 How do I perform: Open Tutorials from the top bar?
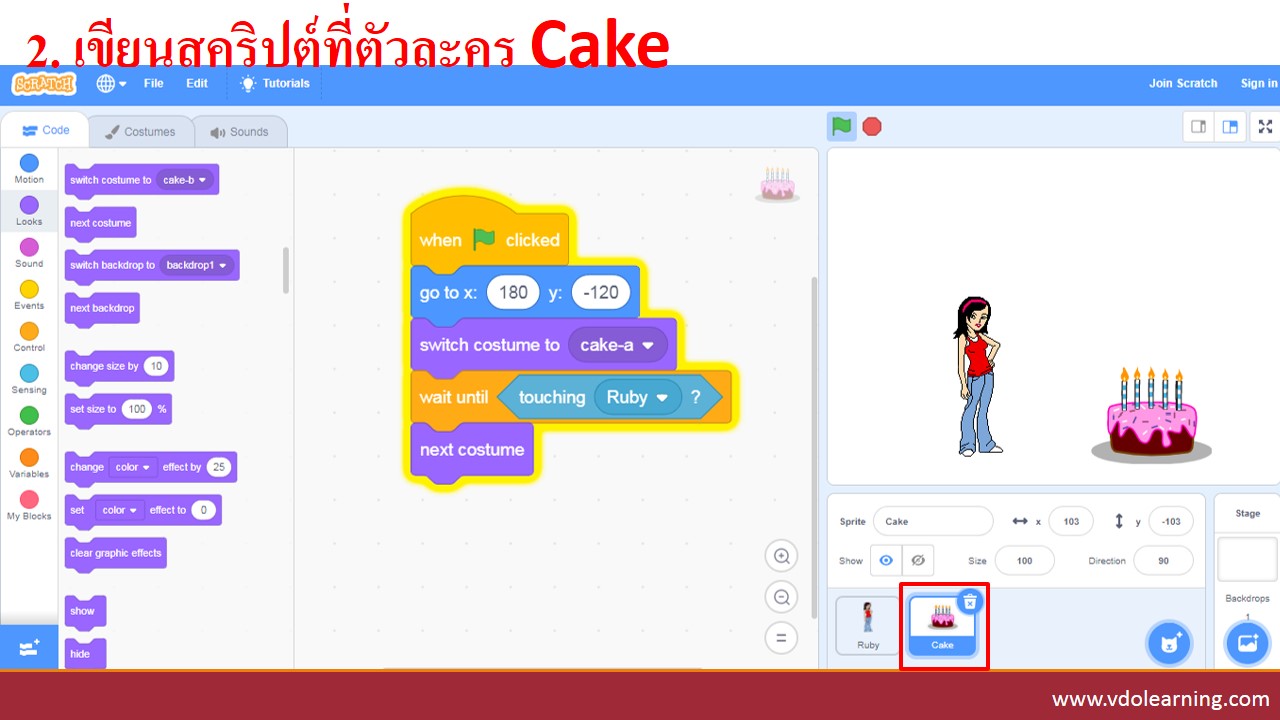tap(275, 84)
